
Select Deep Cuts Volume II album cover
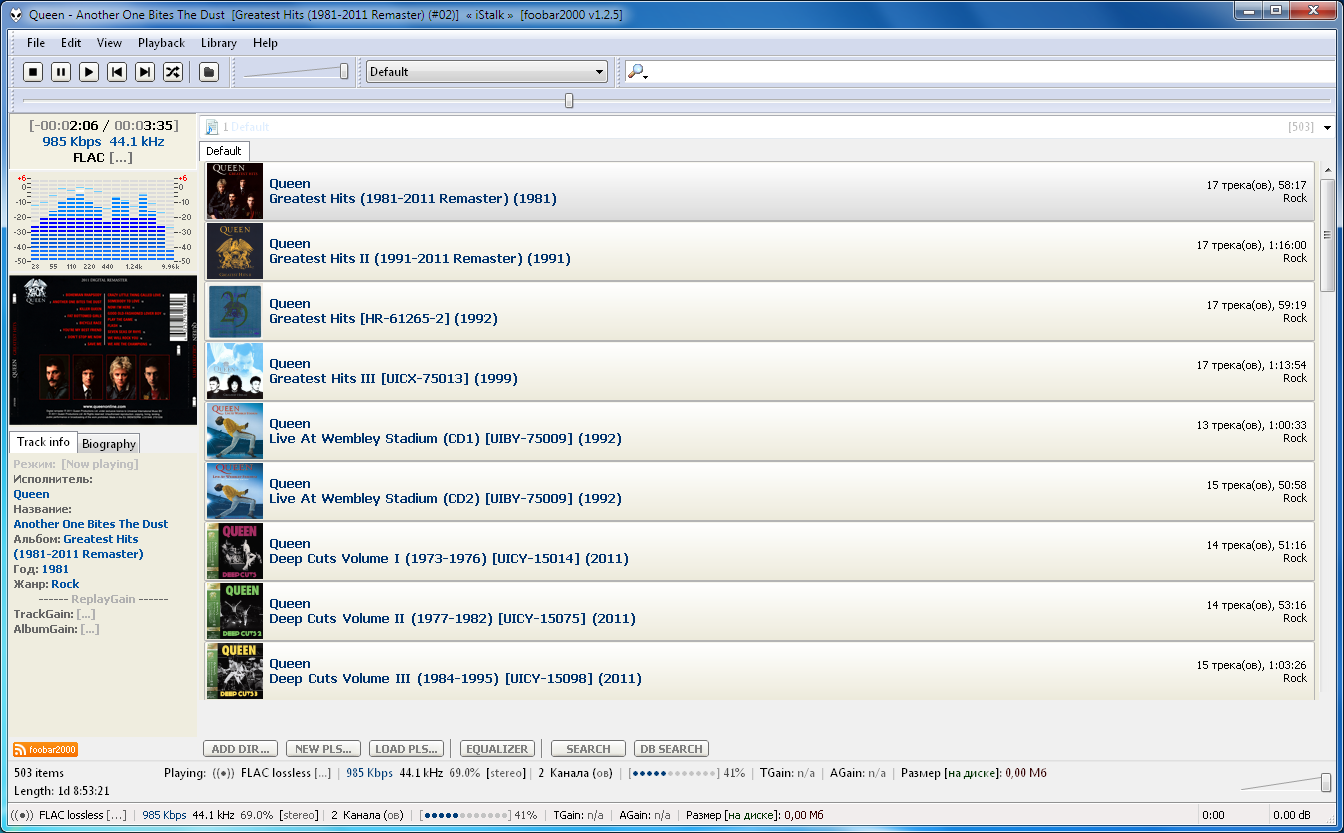coord(235,611)
